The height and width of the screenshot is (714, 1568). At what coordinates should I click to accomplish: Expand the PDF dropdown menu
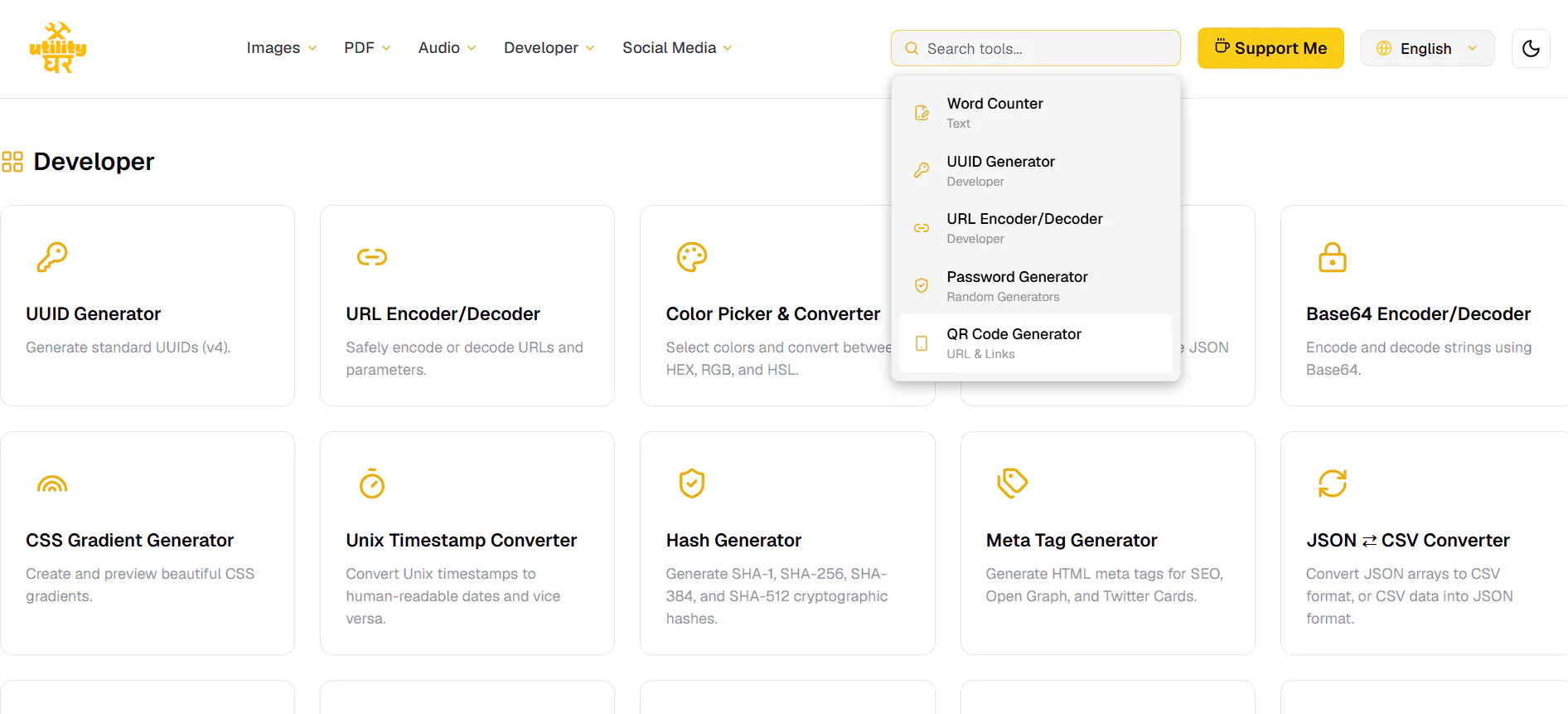367,48
